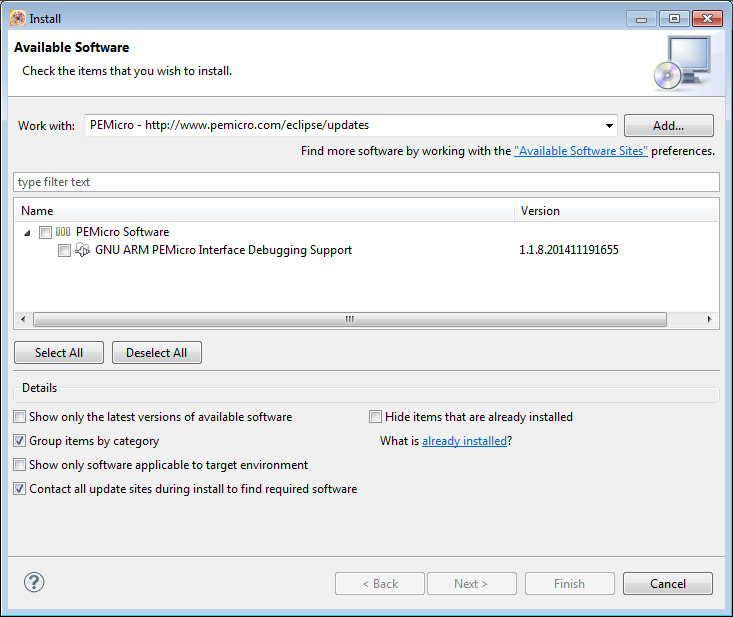Click the Select All button
The image size is (733, 617).
[59, 352]
